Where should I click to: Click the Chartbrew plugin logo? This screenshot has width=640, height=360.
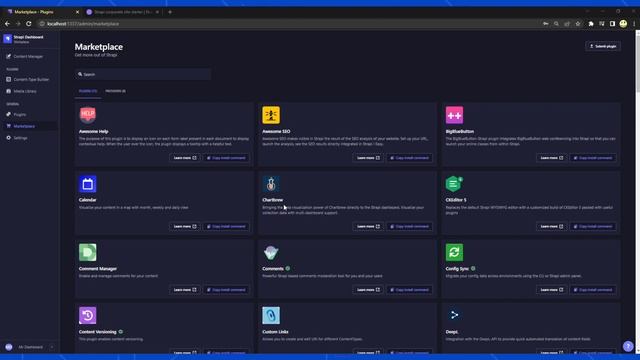271,184
